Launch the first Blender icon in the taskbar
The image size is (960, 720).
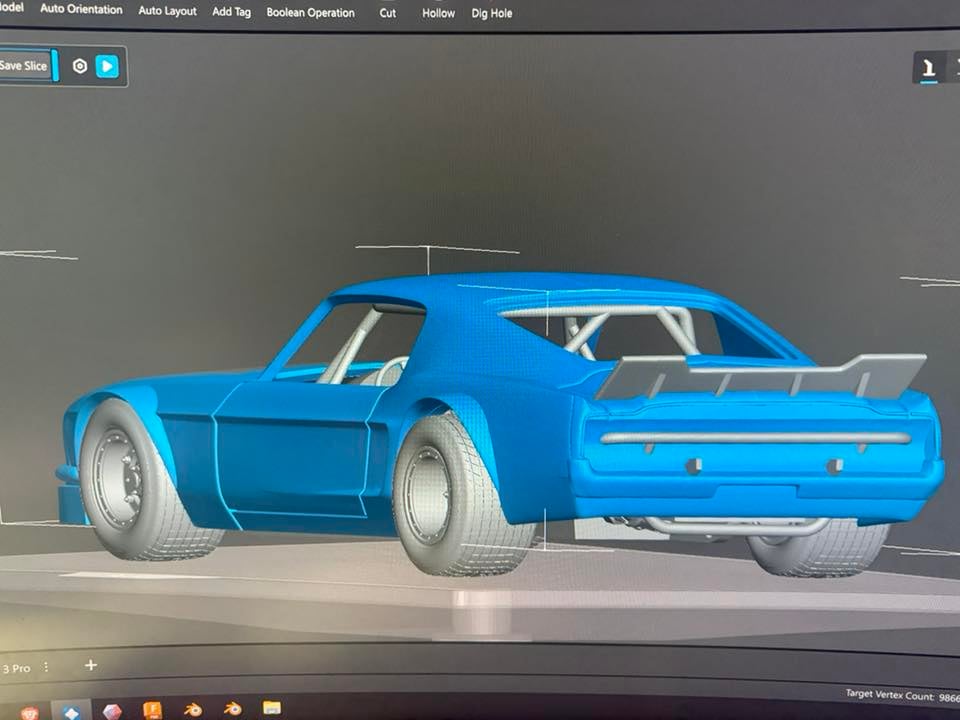(x=192, y=709)
